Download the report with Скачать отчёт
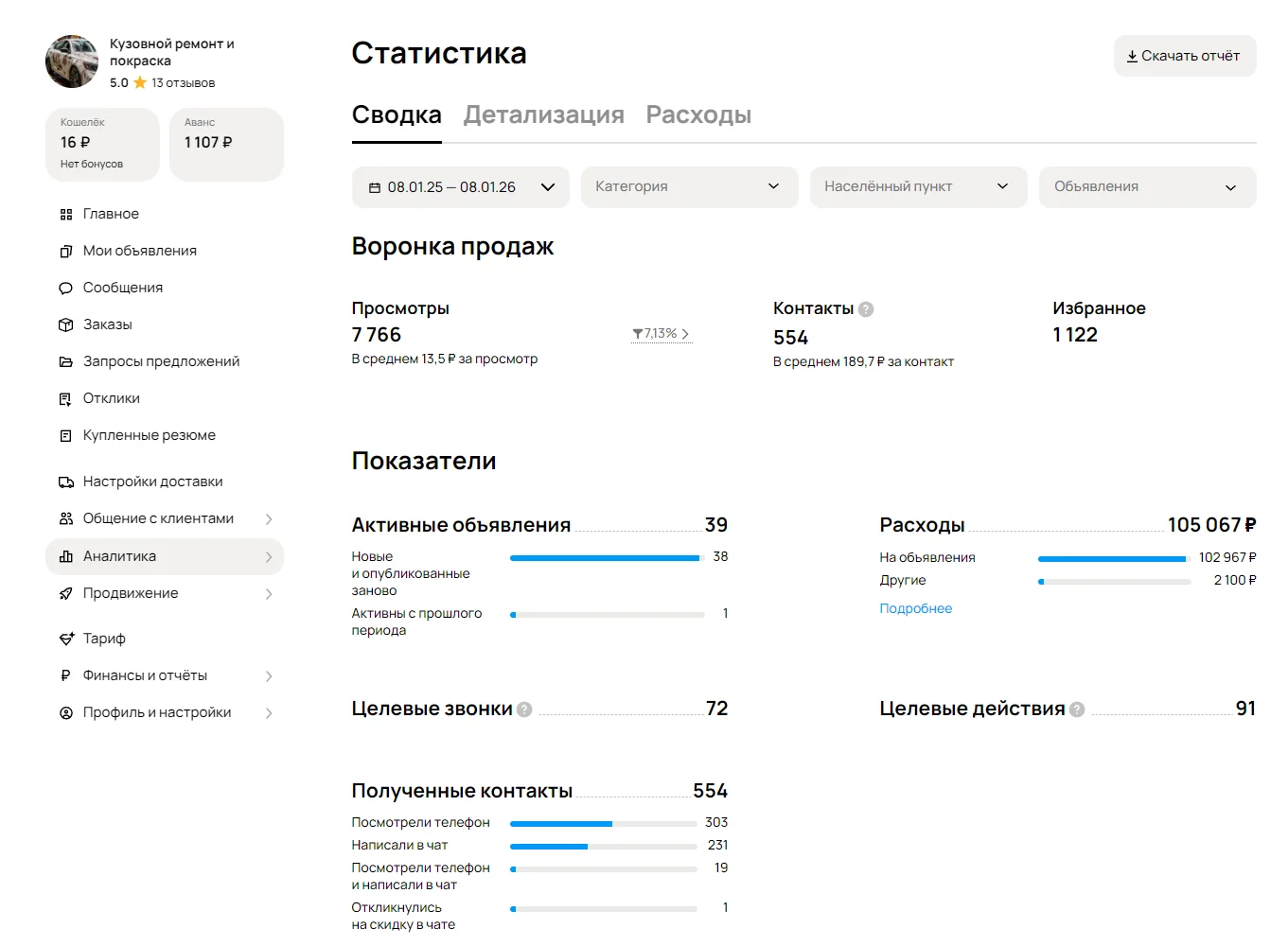This screenshot has height=946, width=1288. tap(1185, 56)
